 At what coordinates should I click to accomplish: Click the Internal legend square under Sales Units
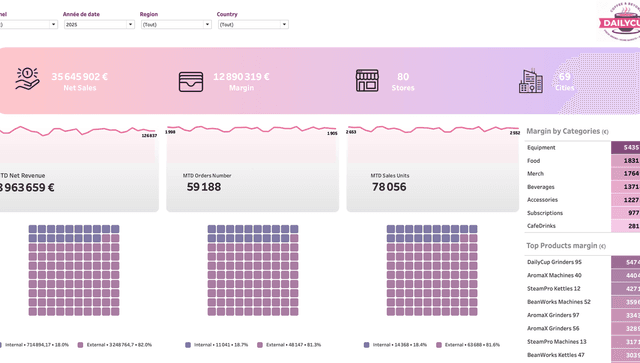367,345
